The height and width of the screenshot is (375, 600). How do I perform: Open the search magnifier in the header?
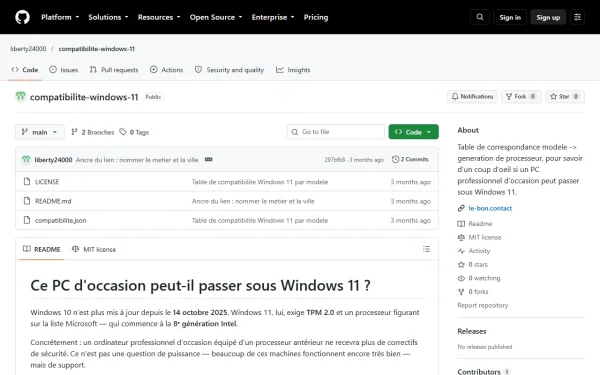click(480, 17)
